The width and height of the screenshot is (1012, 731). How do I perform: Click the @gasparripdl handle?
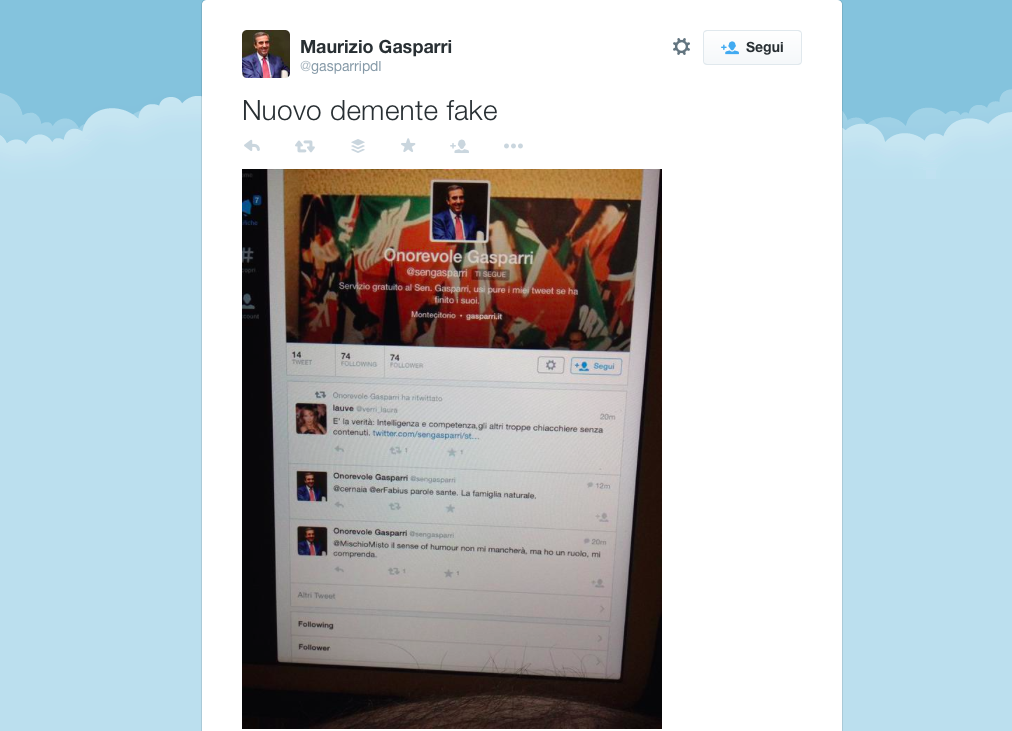[340, 66]
